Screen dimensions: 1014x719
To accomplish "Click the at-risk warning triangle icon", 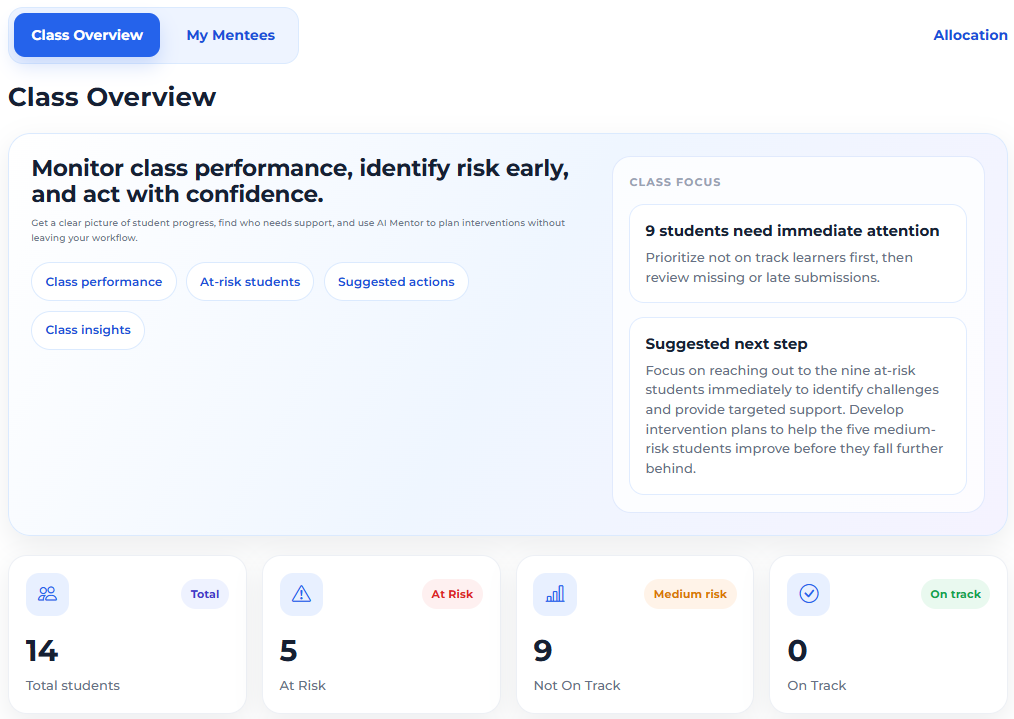I will pos(301,594).
